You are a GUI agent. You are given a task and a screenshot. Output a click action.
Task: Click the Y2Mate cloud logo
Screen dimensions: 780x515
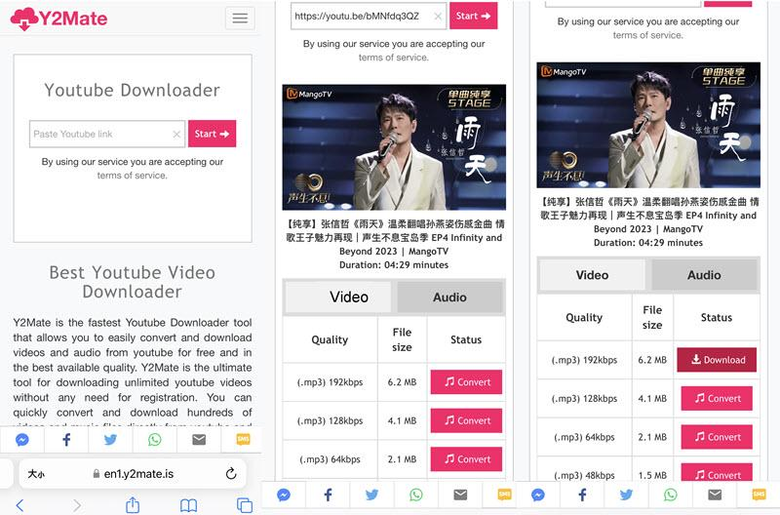[x=59, y=19]
